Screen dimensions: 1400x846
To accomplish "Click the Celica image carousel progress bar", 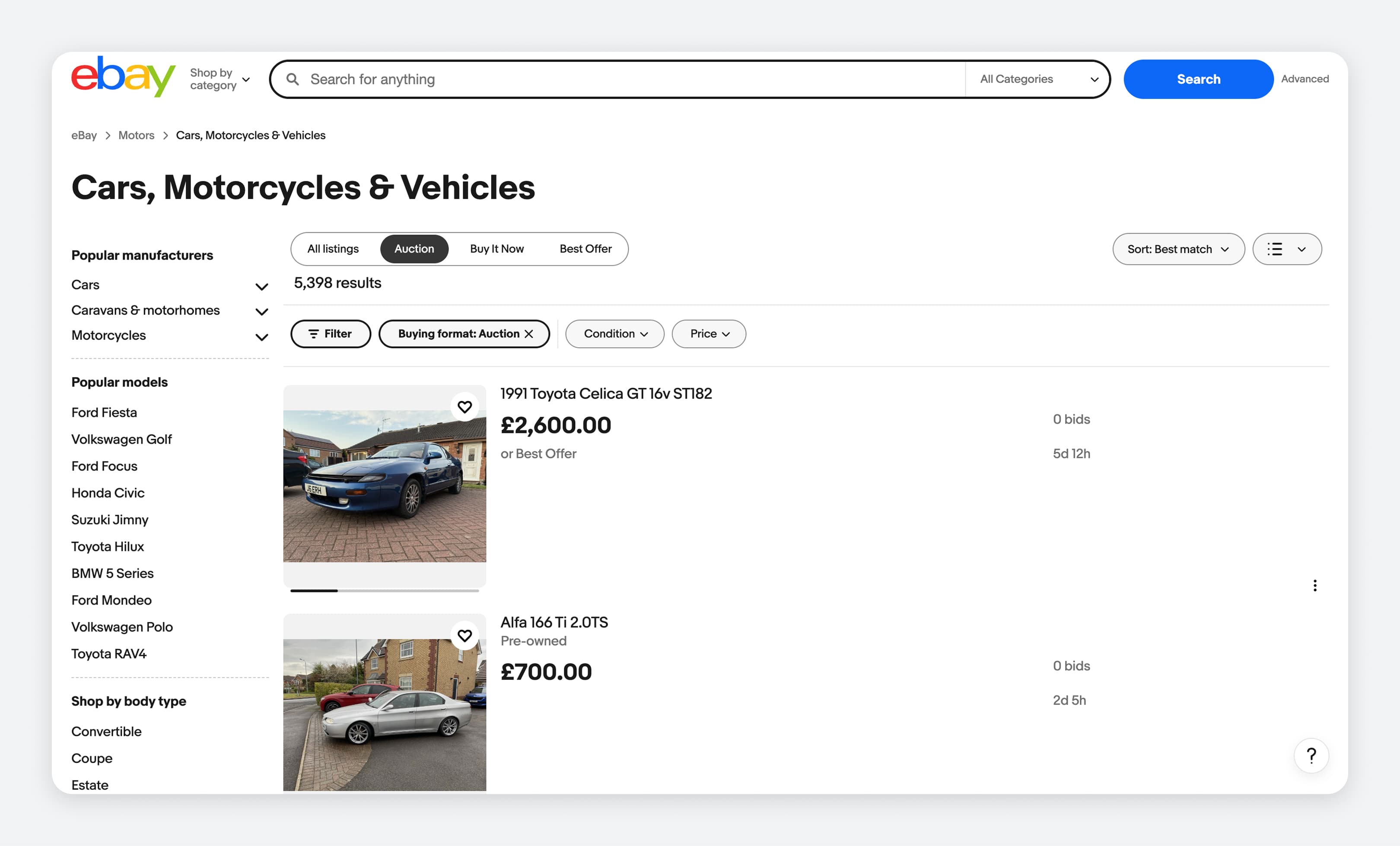I will pyautogui.click(x=384, y=590).
